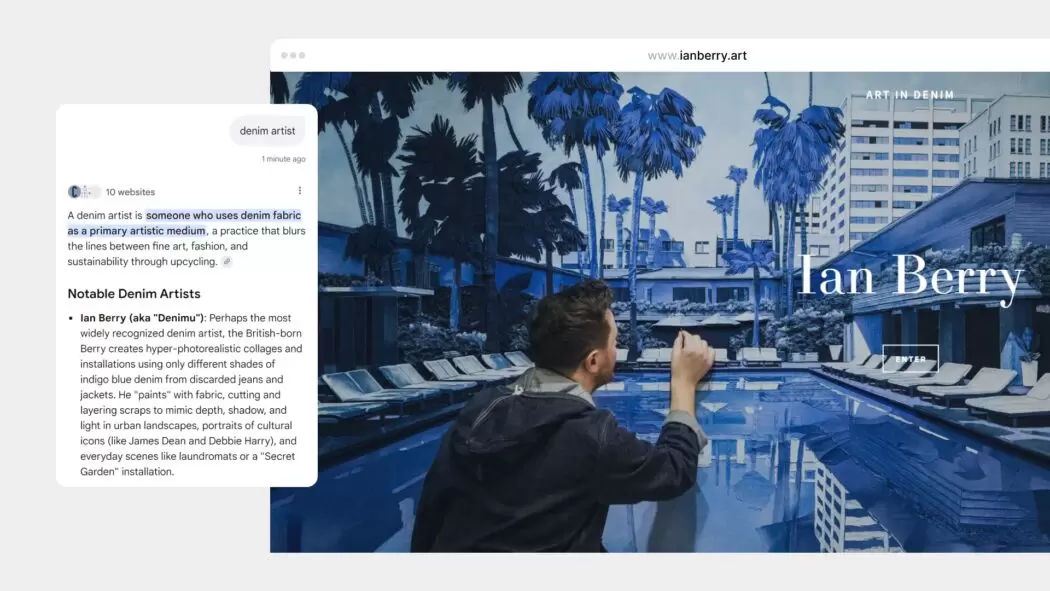This screenshot has height=591, width=1050.
Task: Open the link chip icon after upcycling
Action: point(226,261)
